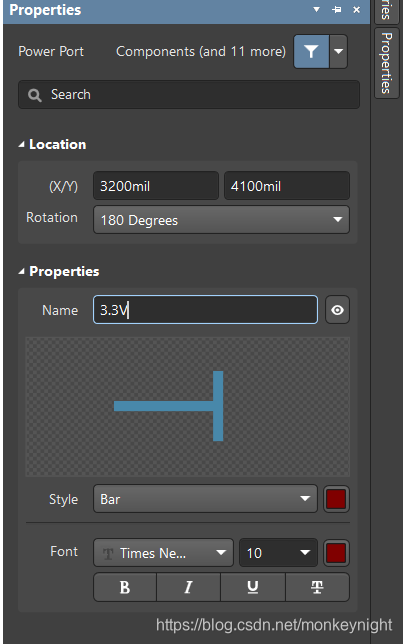Open the panel options triangle menu

click(316, 9)
